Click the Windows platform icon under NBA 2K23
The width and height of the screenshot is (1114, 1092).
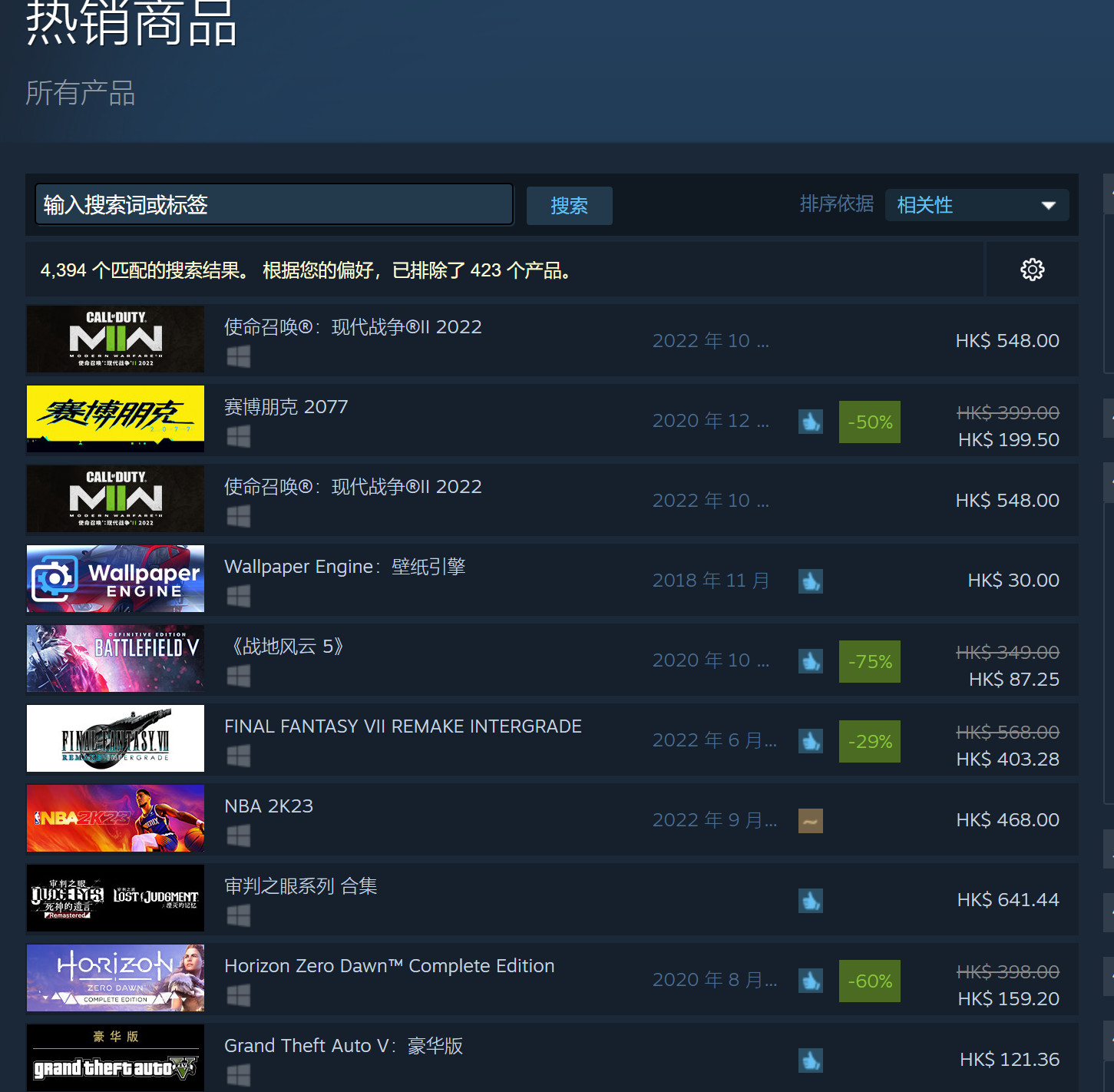click(x=239, y=836)
